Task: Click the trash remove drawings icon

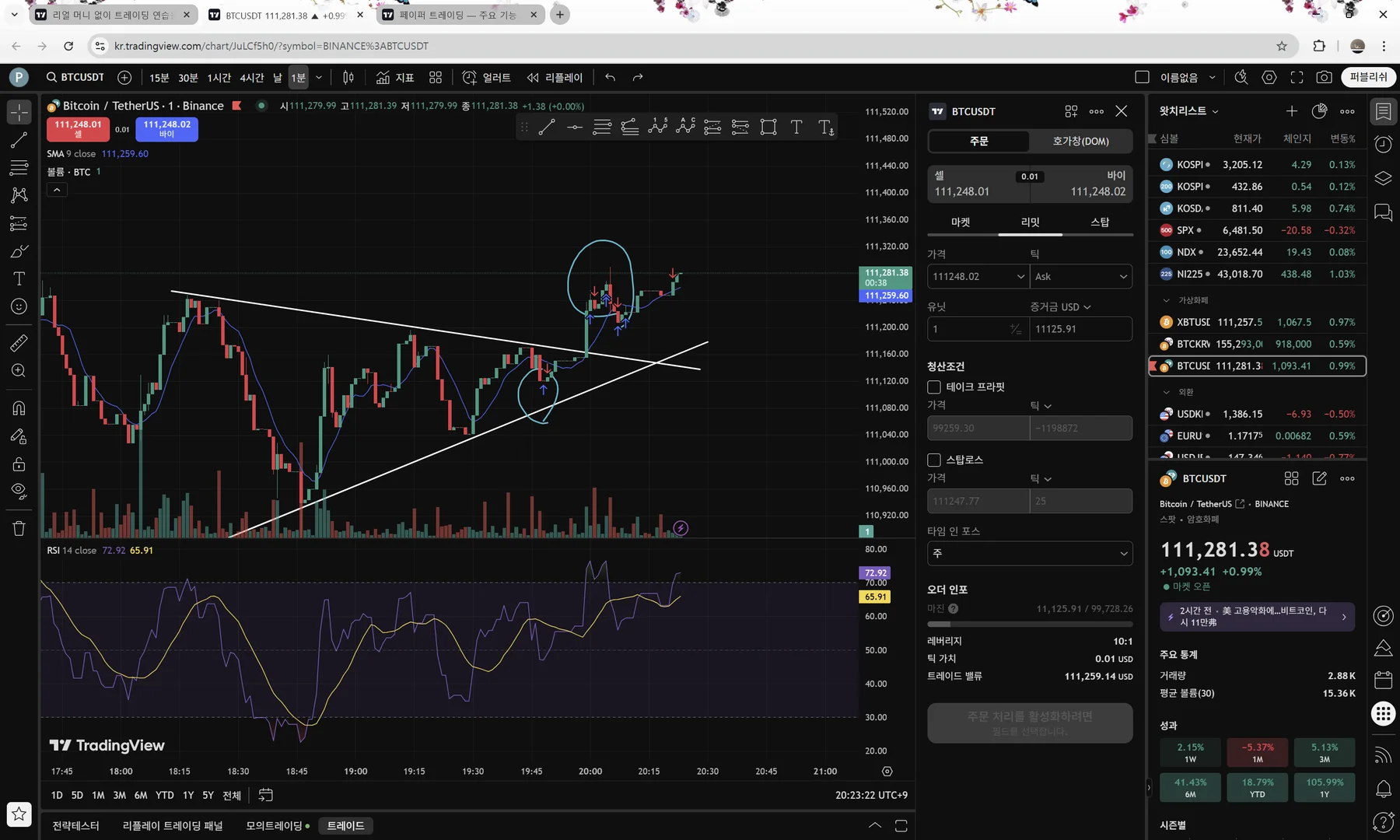Action: [x=19, y=528]
